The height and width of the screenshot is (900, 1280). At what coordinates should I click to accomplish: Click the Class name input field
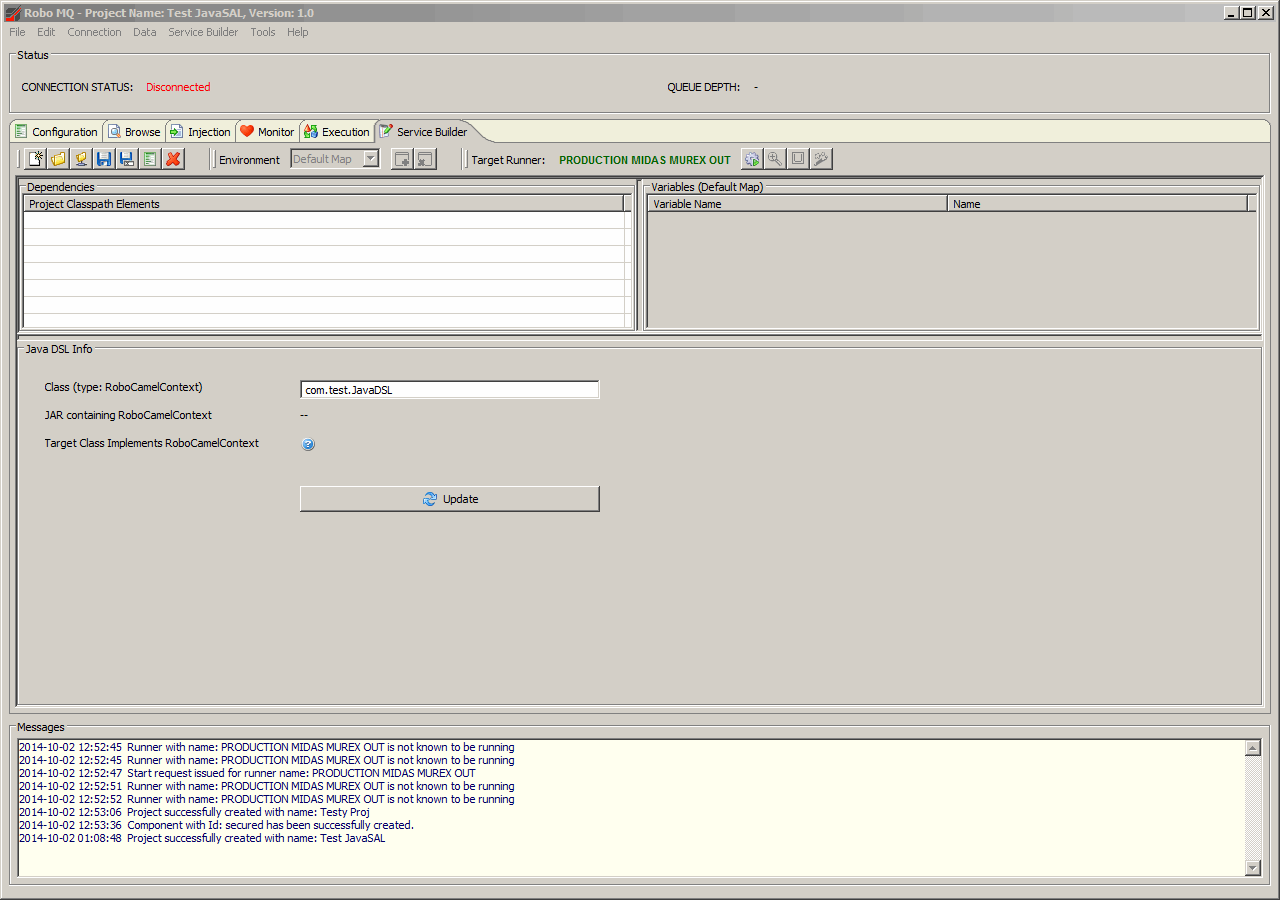(x=449, y=390)
